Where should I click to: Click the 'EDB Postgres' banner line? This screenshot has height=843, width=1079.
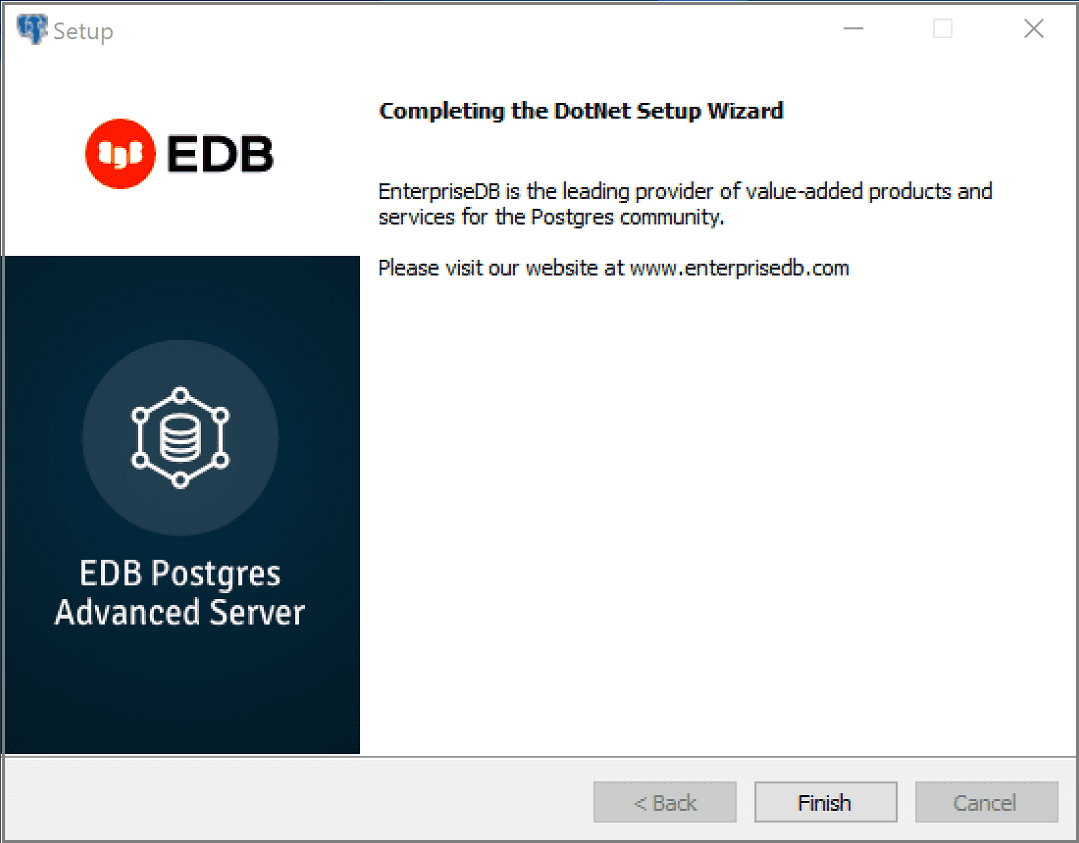pyautogui.click(x=180, y=574)
